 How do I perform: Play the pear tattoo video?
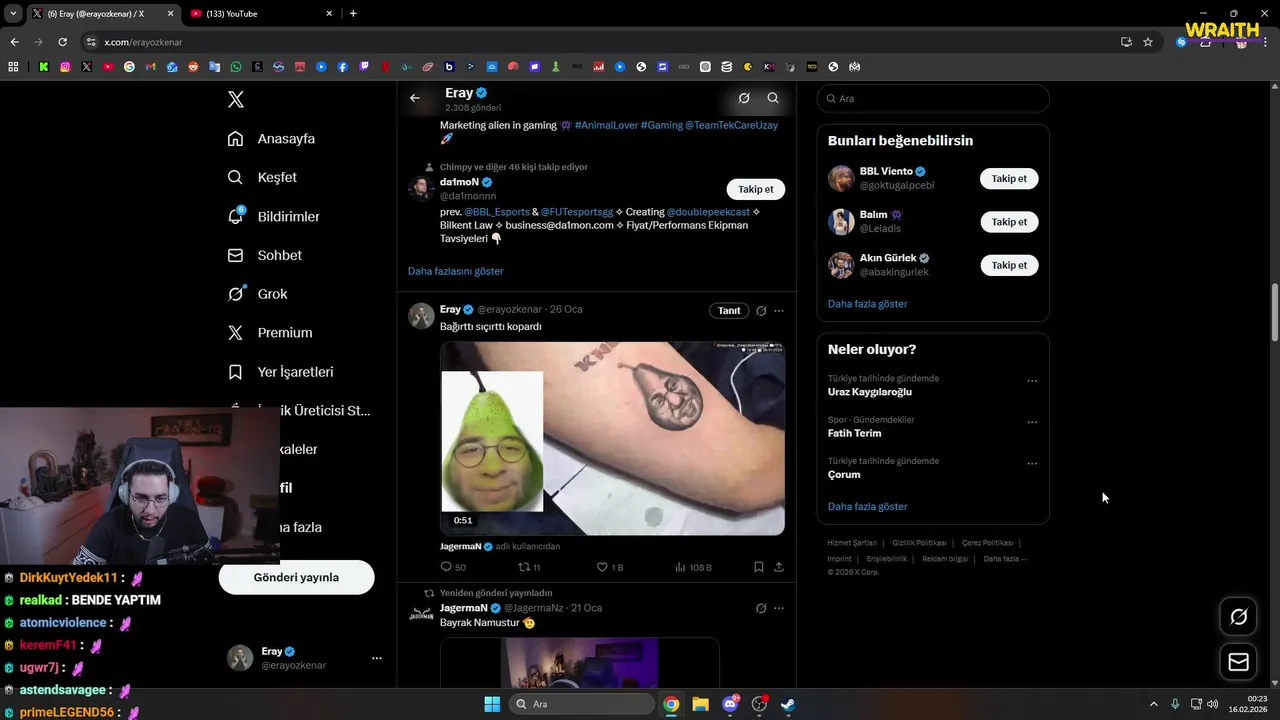(612, 438)
